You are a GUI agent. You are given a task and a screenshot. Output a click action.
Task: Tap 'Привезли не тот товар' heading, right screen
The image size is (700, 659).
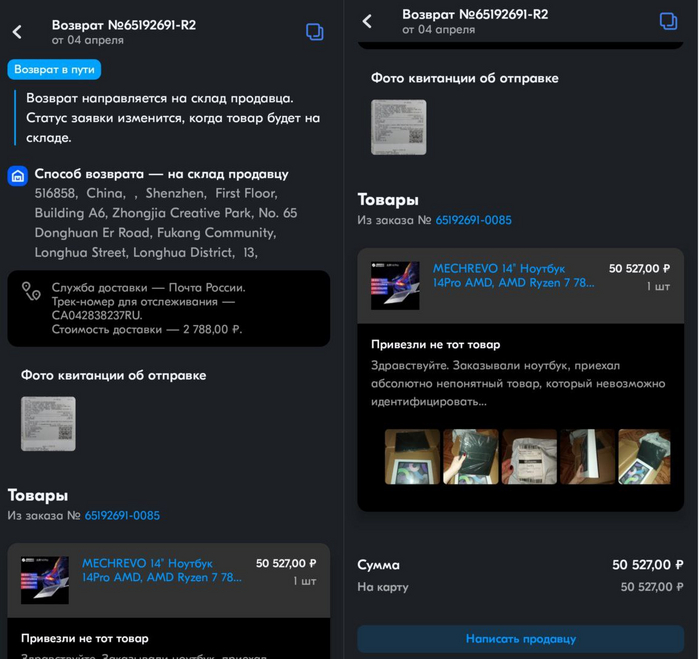click(x=436, y=345)
